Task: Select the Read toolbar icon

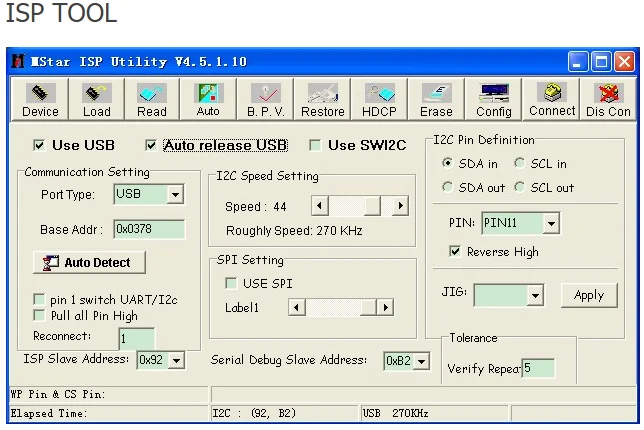Action: point(152,99)
